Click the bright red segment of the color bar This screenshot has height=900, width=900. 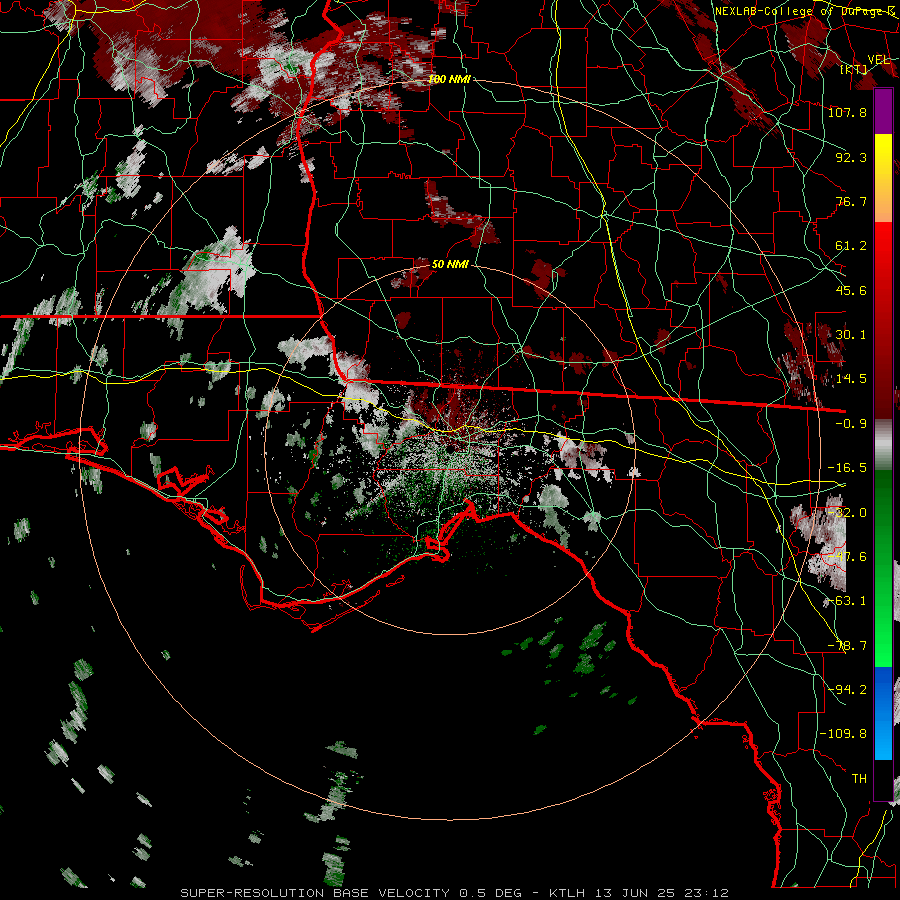pos(883,321)
